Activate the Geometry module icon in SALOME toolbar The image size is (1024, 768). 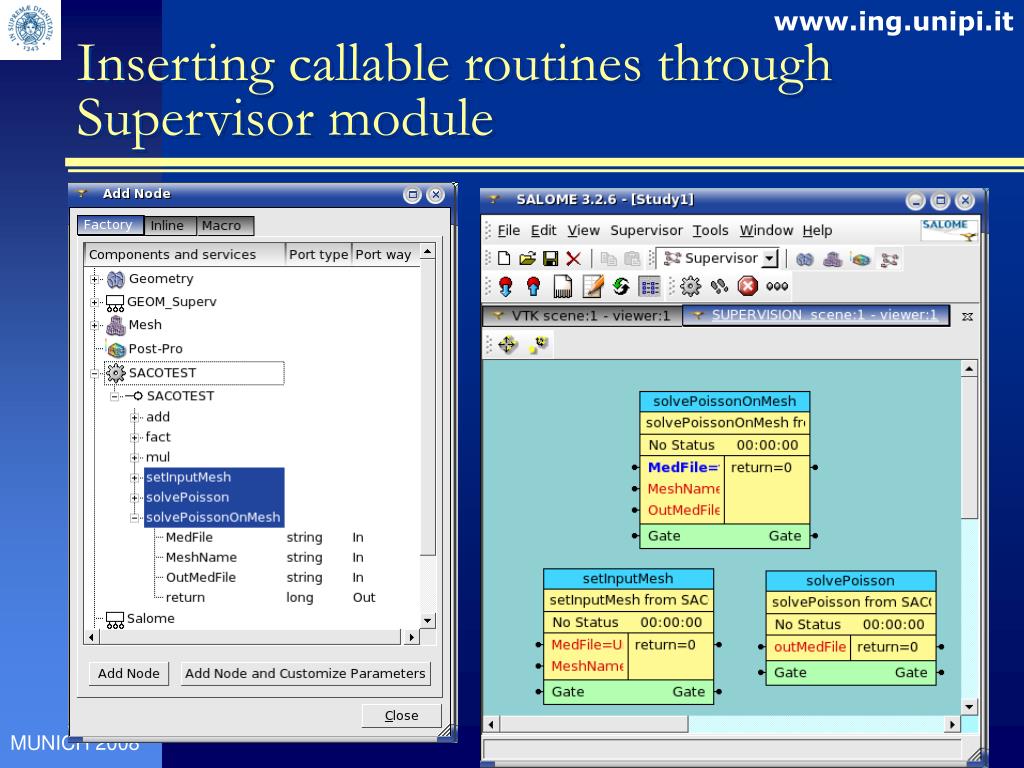(x=805, y=259)
